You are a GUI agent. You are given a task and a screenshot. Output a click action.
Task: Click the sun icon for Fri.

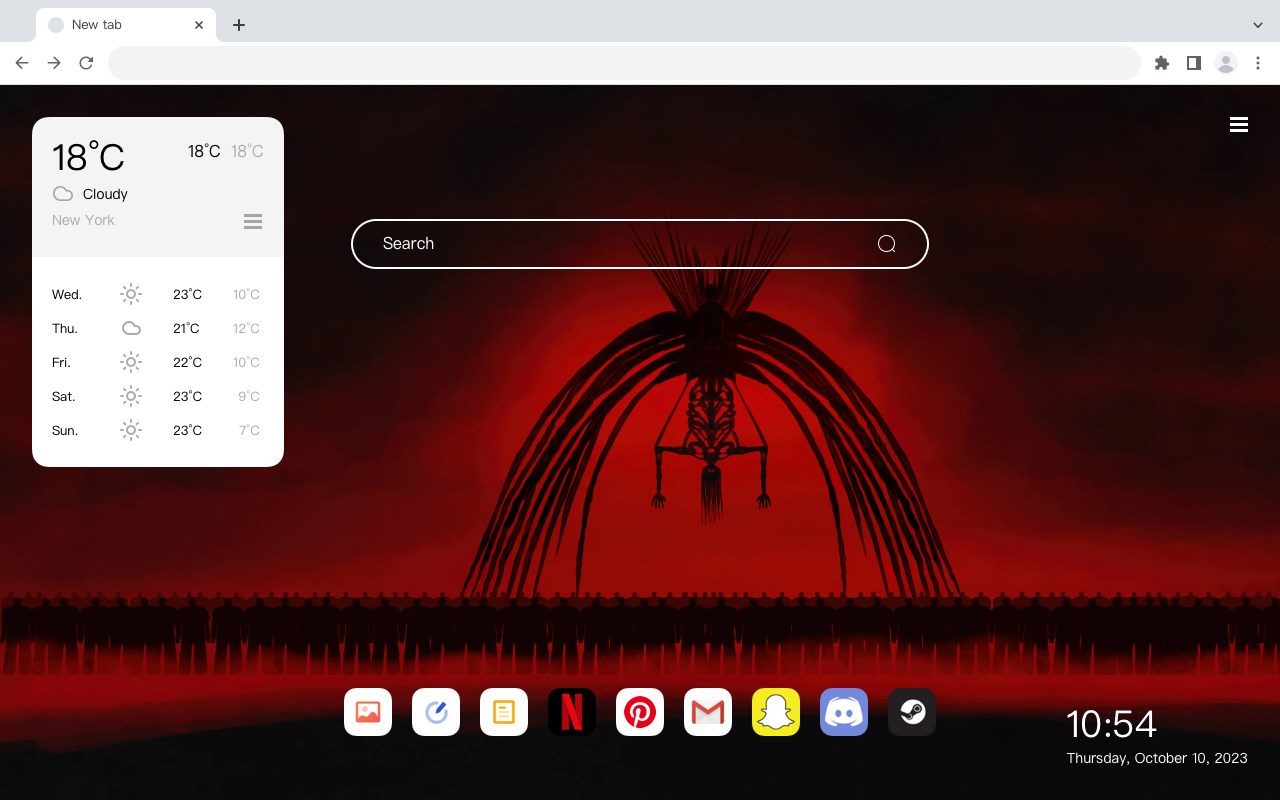(131, 362)
